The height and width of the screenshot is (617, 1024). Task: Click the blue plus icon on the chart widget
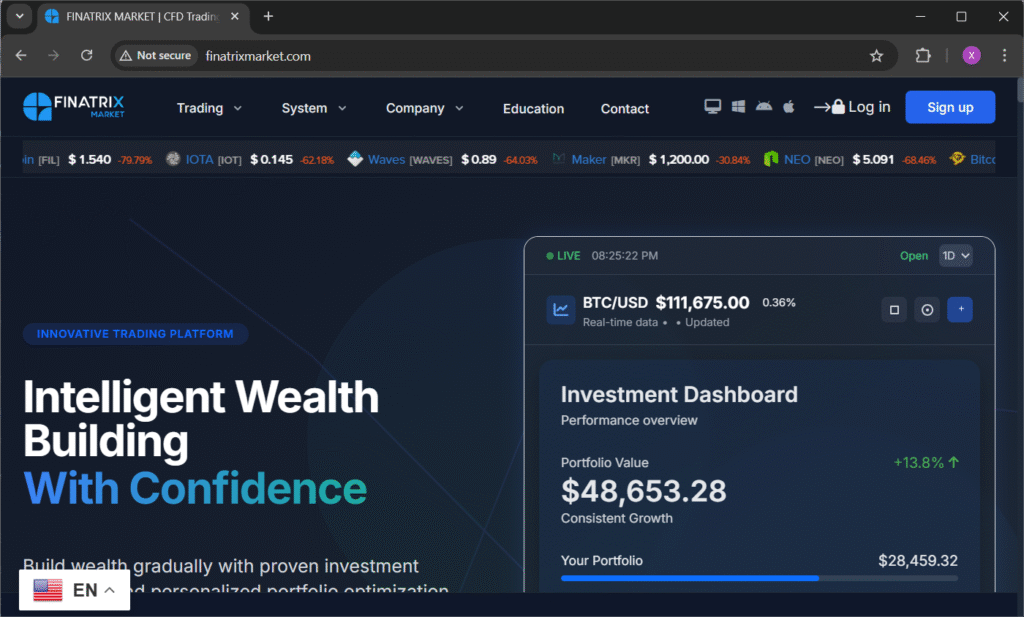coord(959,309)
